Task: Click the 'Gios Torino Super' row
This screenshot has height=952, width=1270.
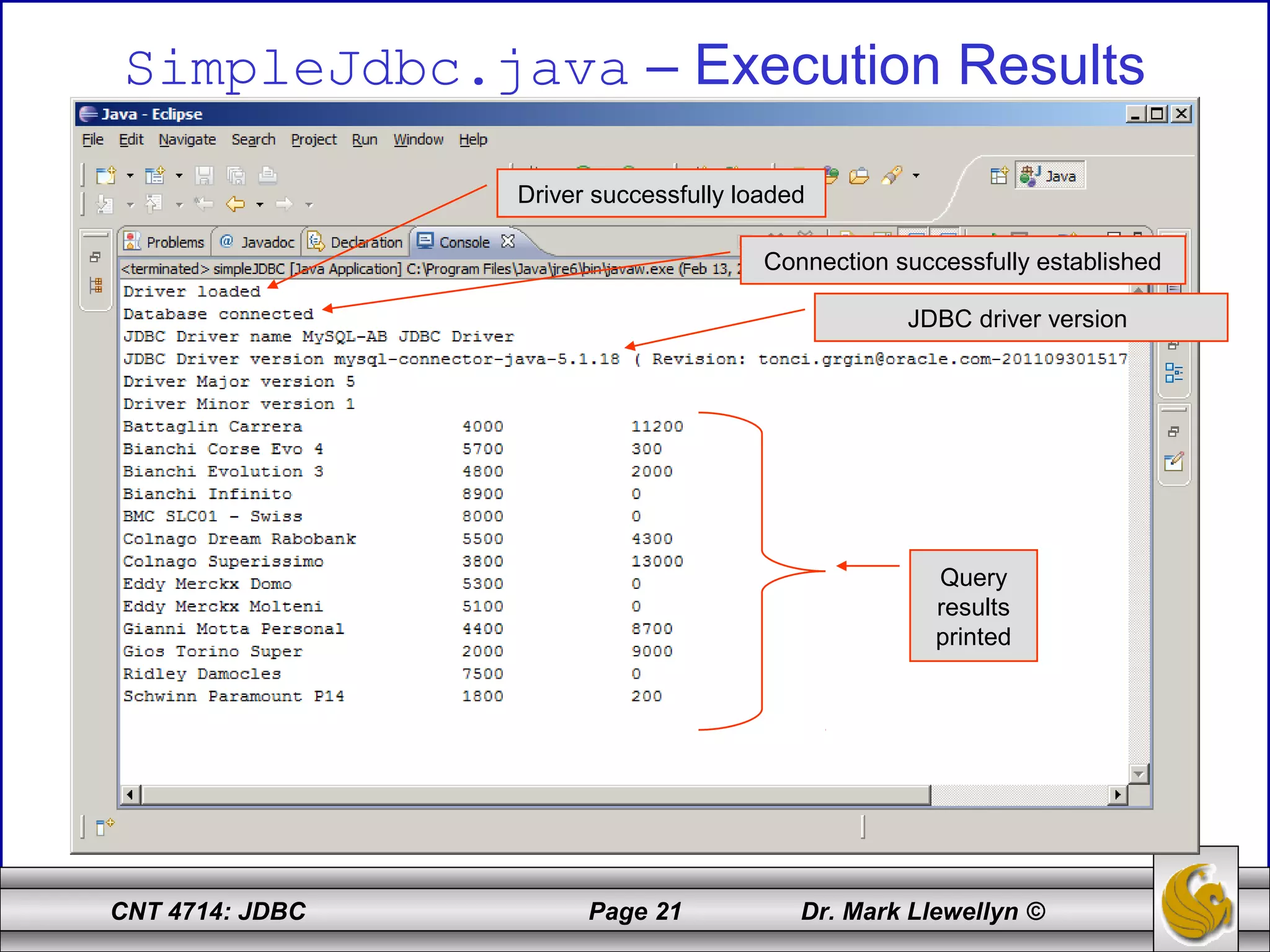Action: (398, 651)
